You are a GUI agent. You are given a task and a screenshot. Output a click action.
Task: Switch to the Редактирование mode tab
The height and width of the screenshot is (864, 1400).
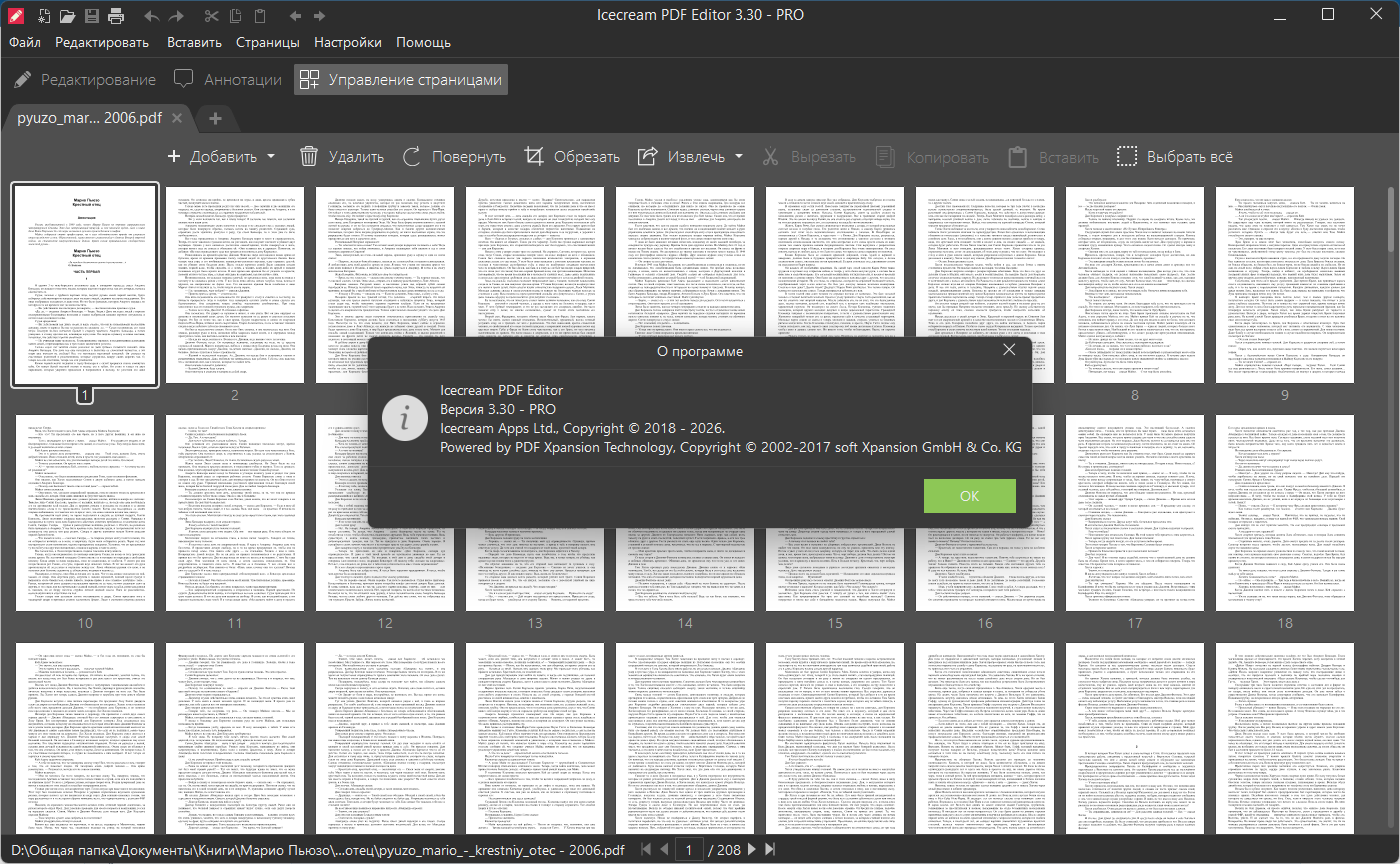[85, 80]
